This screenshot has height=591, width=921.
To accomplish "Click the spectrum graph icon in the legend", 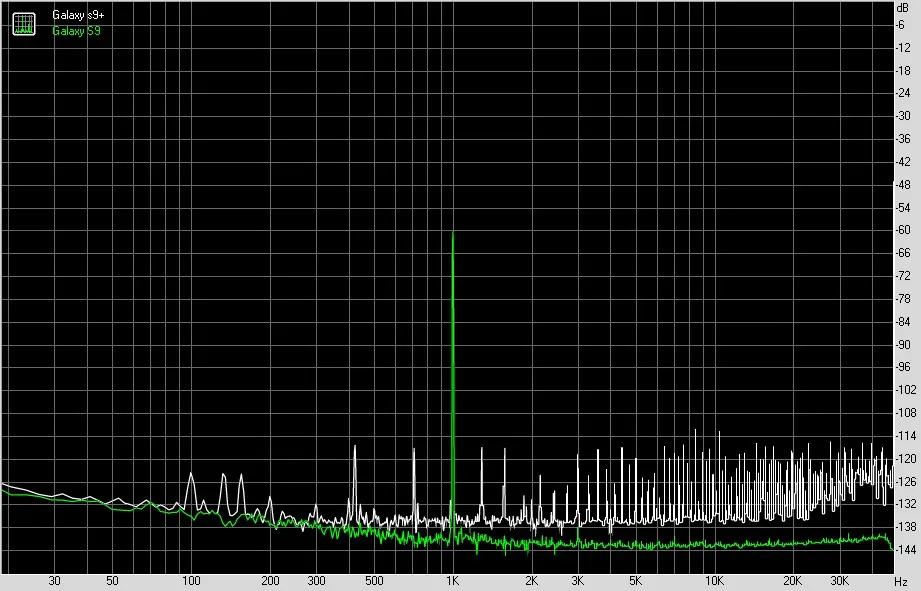I will [x=24, y=23].
